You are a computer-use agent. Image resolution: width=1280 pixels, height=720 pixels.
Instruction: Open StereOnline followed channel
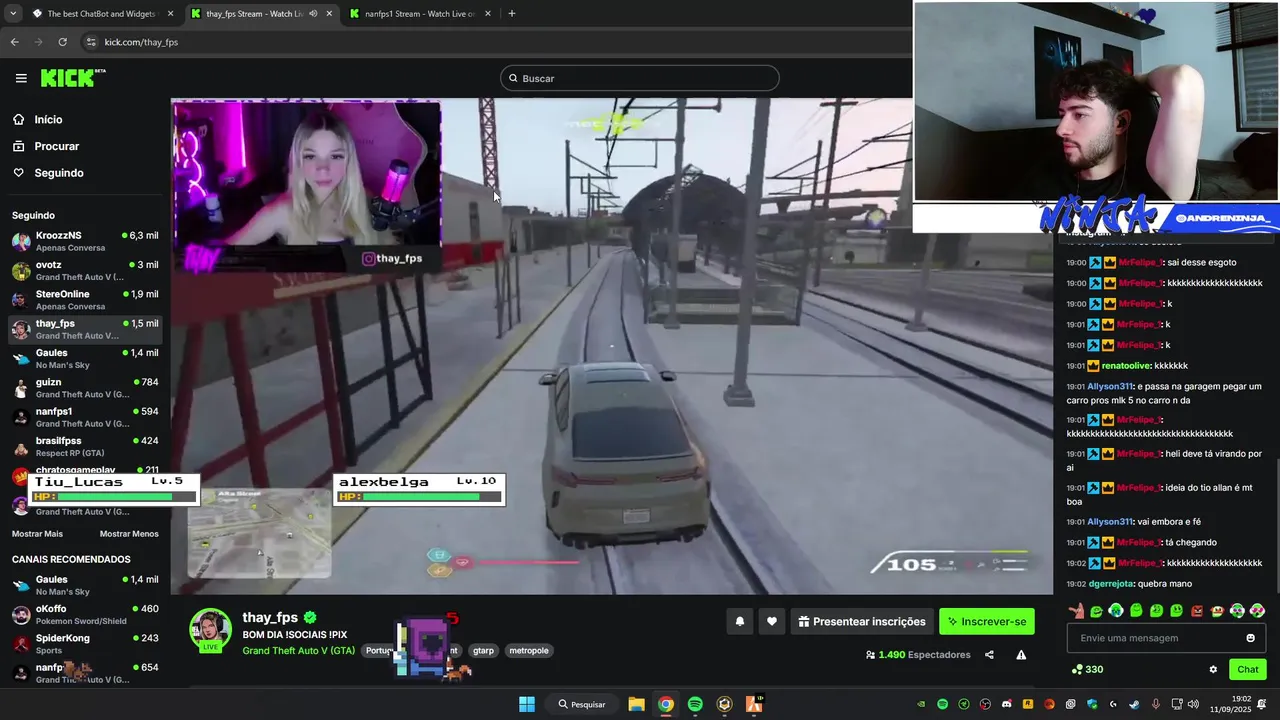85,300
